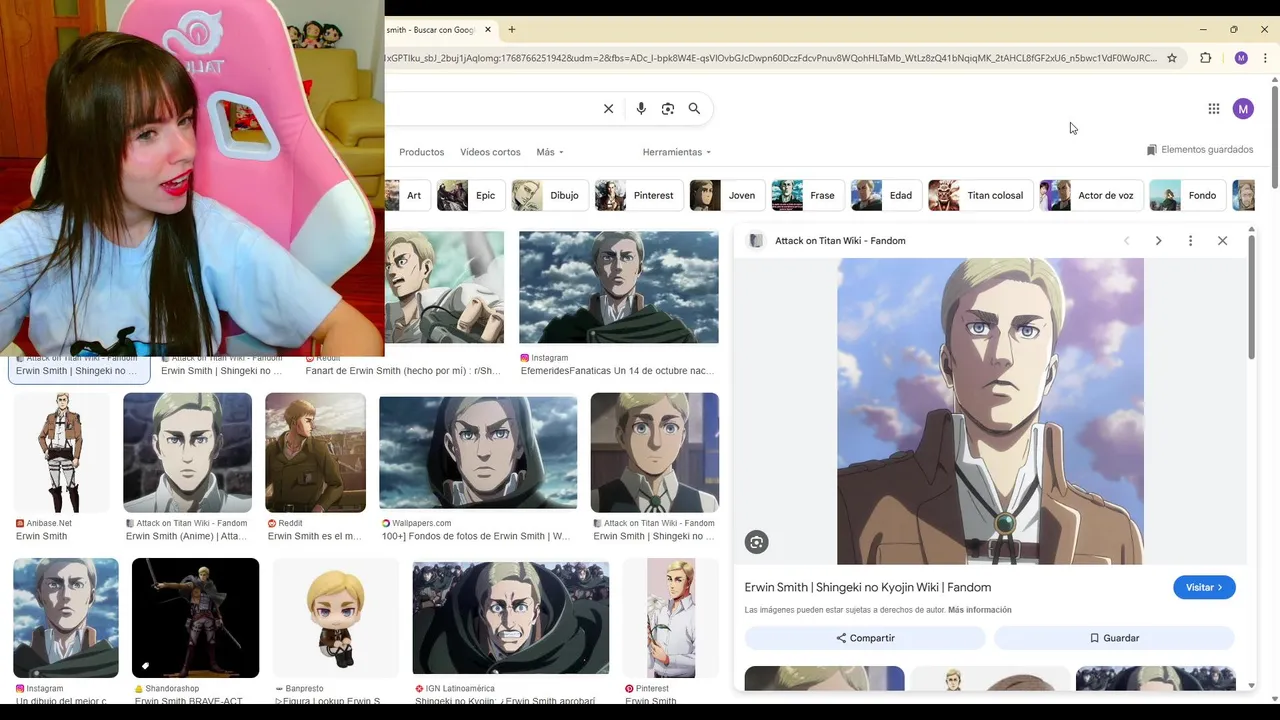
Task: Open the Chrome extensions puzzle icon
Action: 1205,58
